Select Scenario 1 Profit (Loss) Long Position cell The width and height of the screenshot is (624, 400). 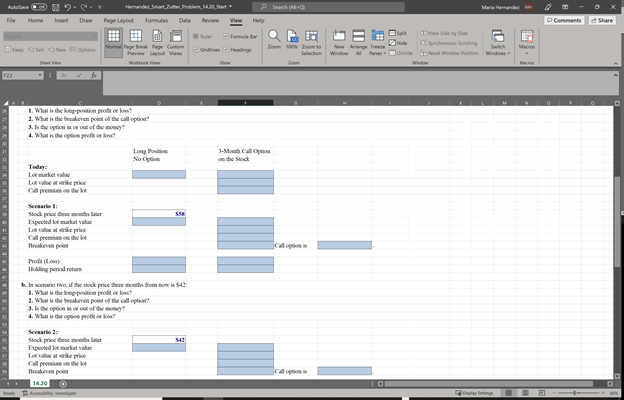[159, 261]
